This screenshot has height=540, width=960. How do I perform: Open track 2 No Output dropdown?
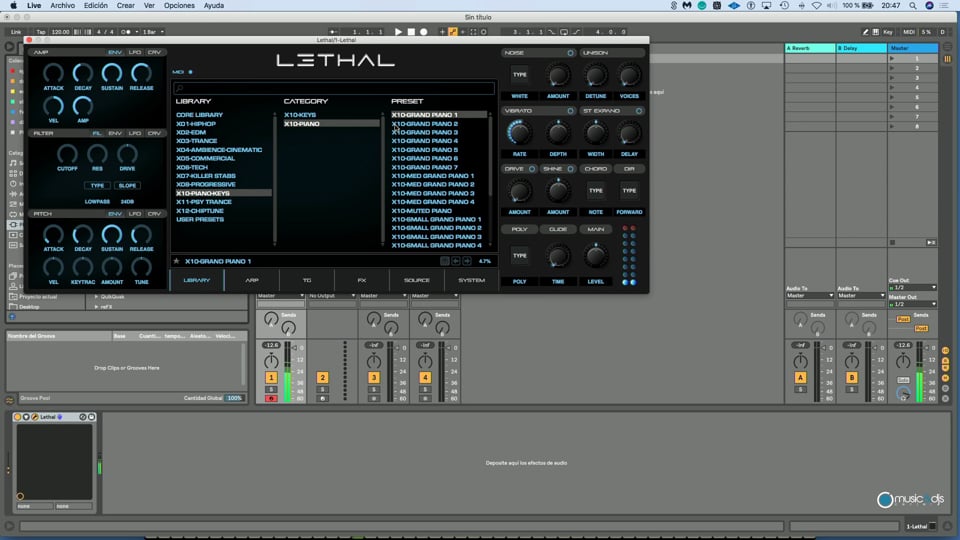(x=332, y=296)
